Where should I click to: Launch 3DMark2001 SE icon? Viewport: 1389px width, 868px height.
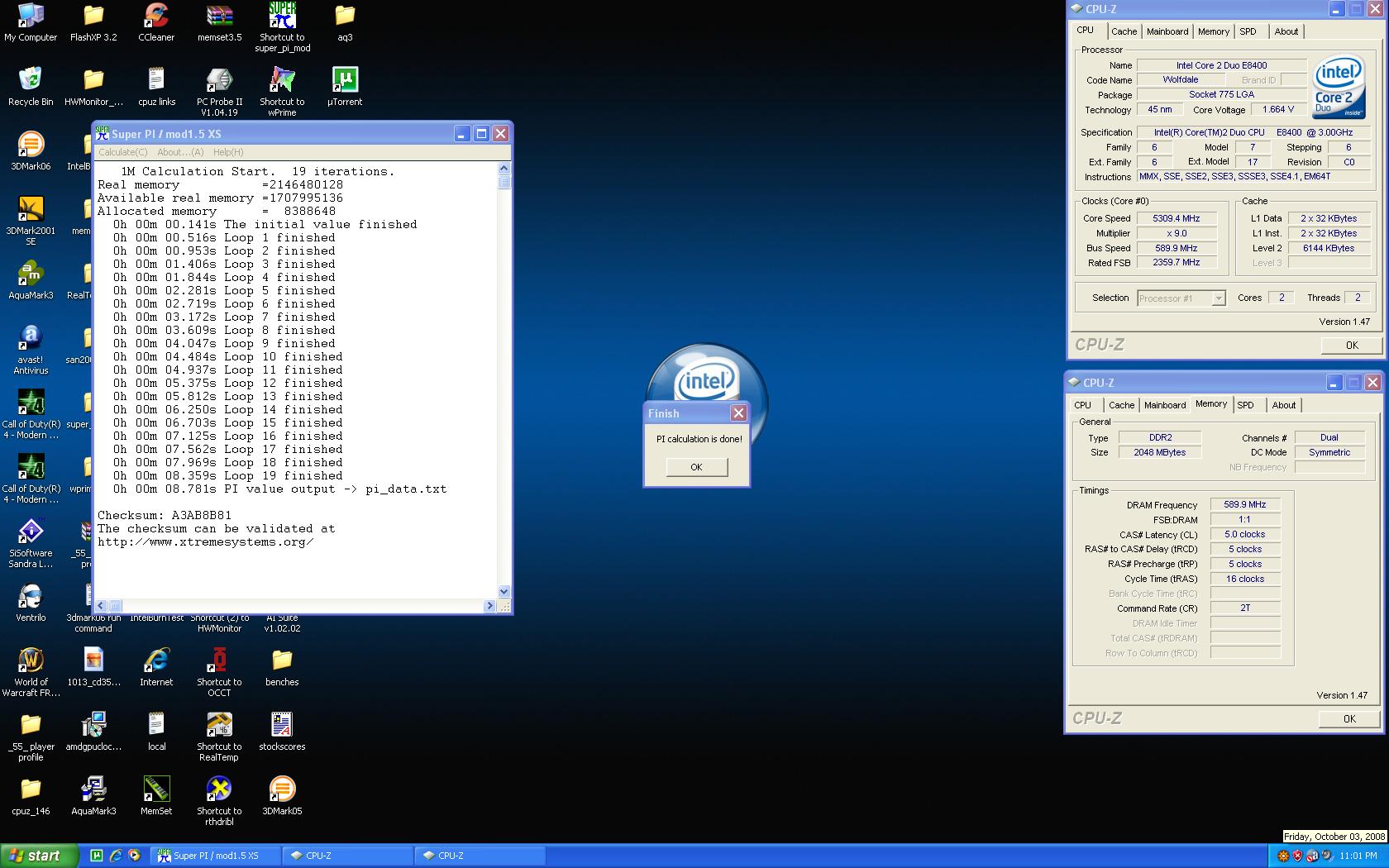click(31, 221)
